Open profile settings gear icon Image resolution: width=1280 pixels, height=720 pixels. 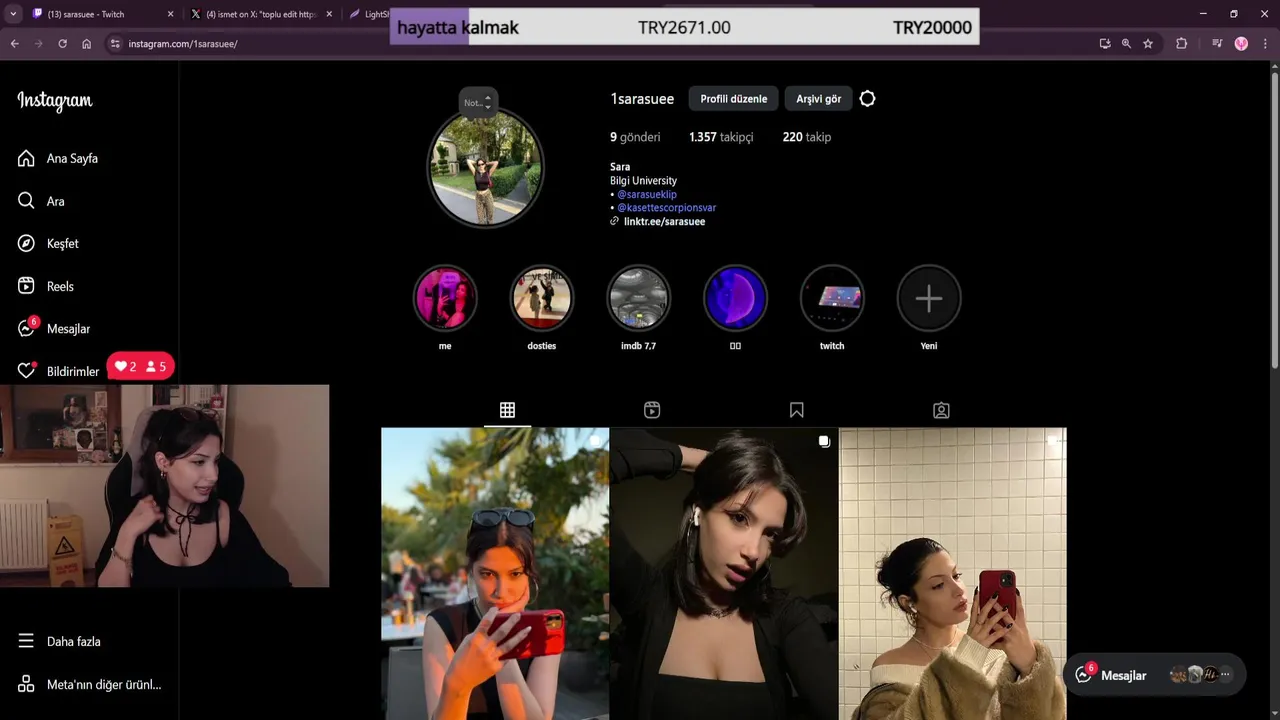coord(867,99)
